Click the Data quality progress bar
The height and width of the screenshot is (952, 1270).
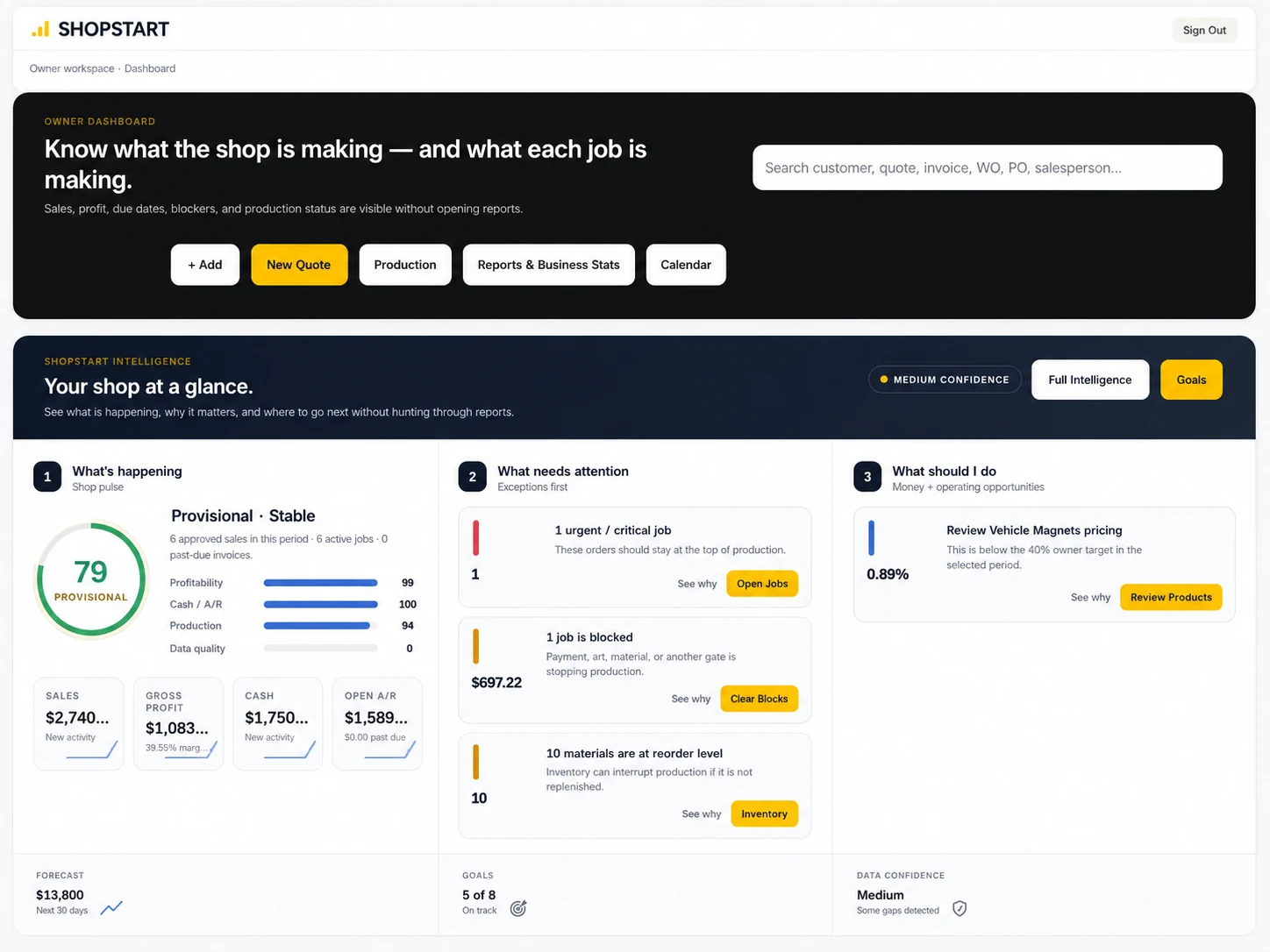click(x=321, y=649)
